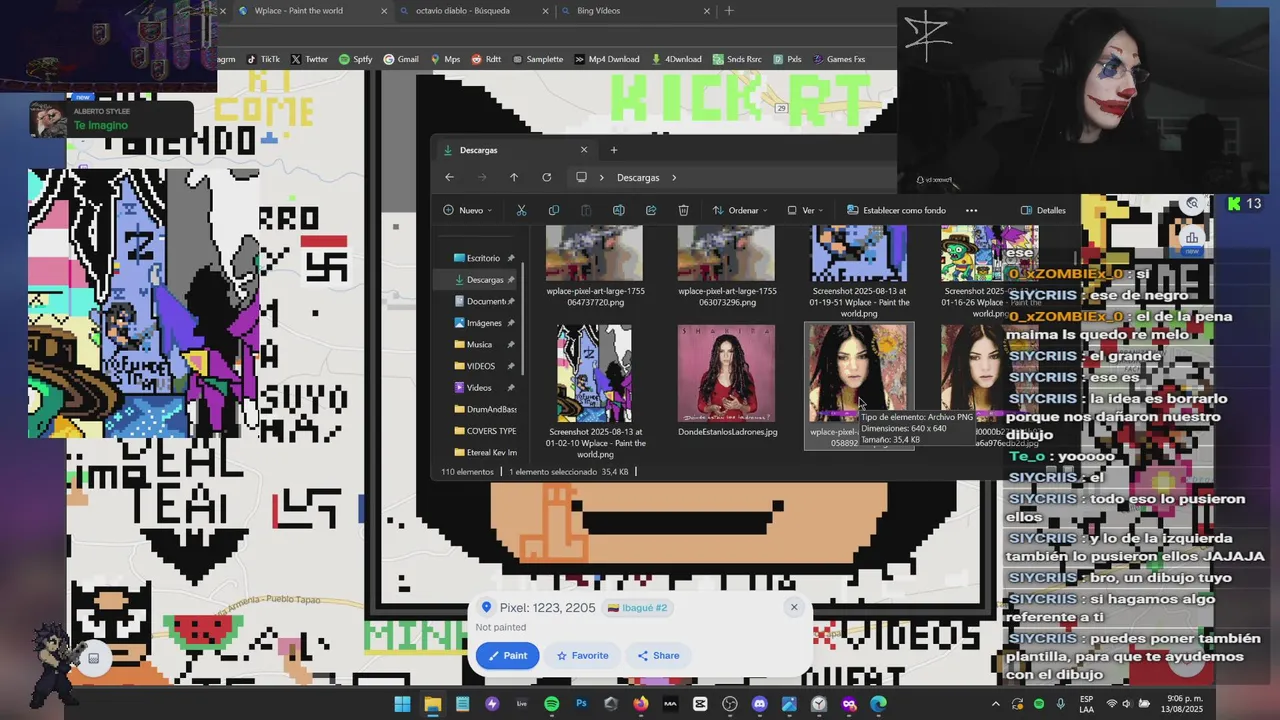Select Imágenes in the Explorer sidebar
This screenshot has height=720, width=1280.
[484, 323]
